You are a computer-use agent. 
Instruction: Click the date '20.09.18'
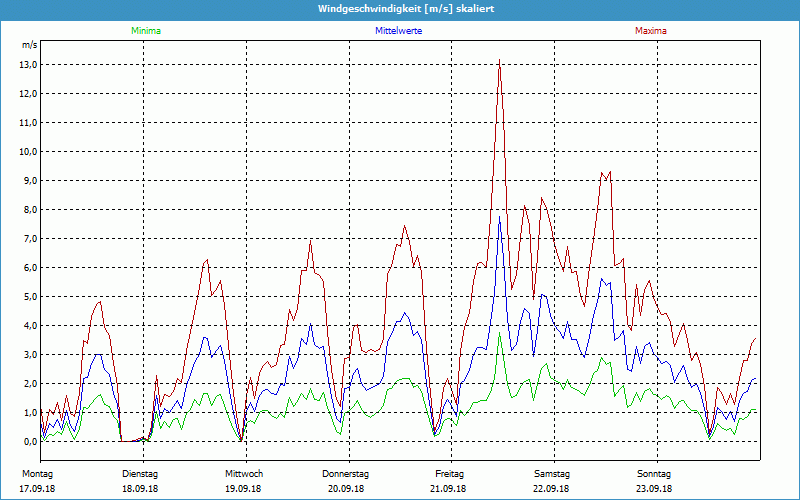click(346, 489)
